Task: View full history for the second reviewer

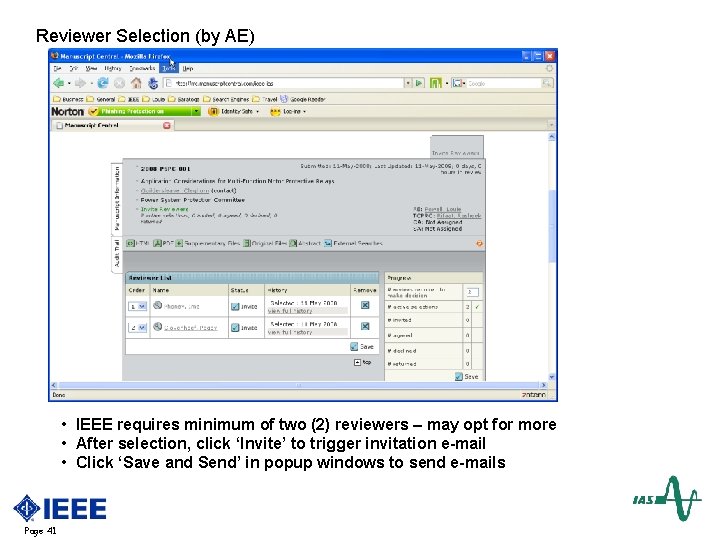Action: click(x=290, y=332)
